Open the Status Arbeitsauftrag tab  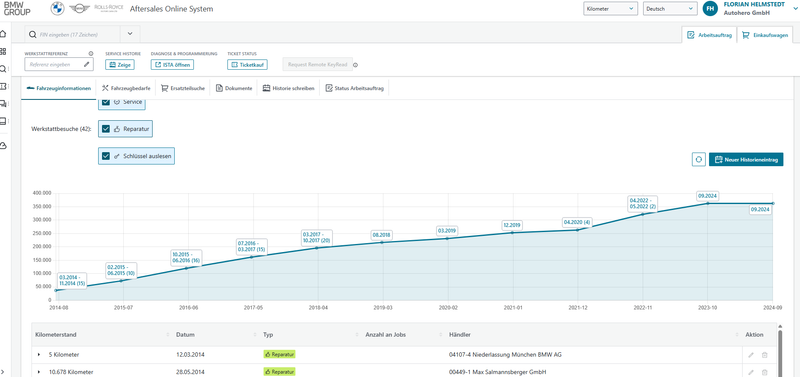pos(355,88)
